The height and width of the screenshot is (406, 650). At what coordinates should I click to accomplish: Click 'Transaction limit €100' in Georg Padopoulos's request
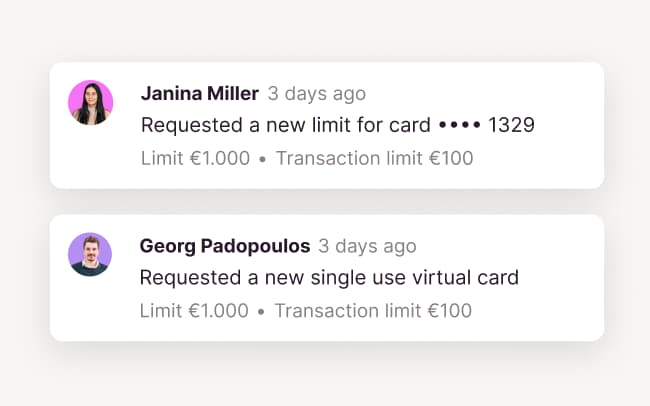(x=373, y=310)
